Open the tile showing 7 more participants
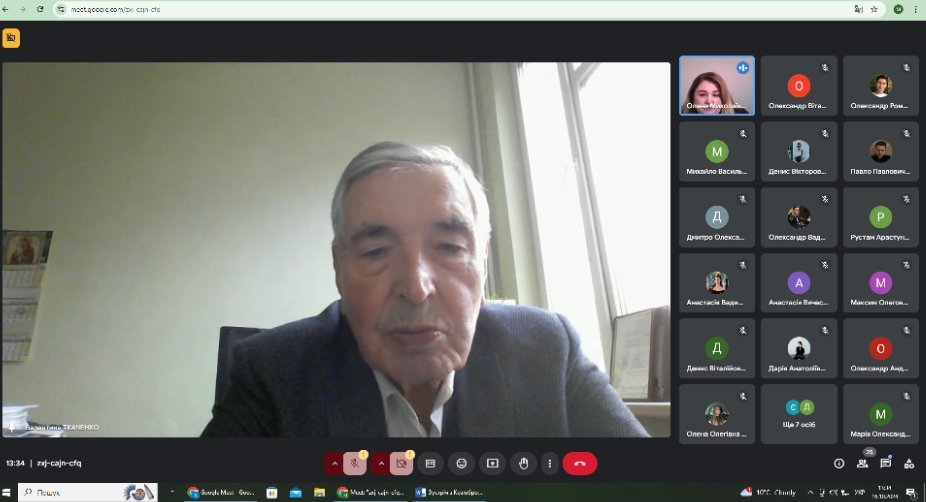The width and height of the screenshot is (926, 502). [x=798, y=414]
